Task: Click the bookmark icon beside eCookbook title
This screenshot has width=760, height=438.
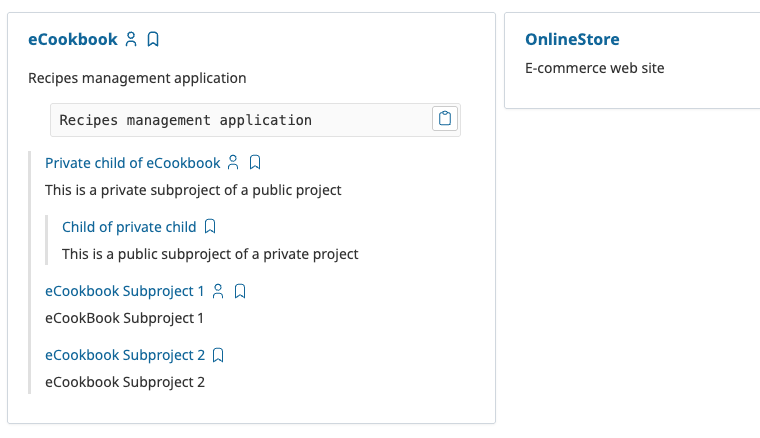Action: tap(153, 40)
